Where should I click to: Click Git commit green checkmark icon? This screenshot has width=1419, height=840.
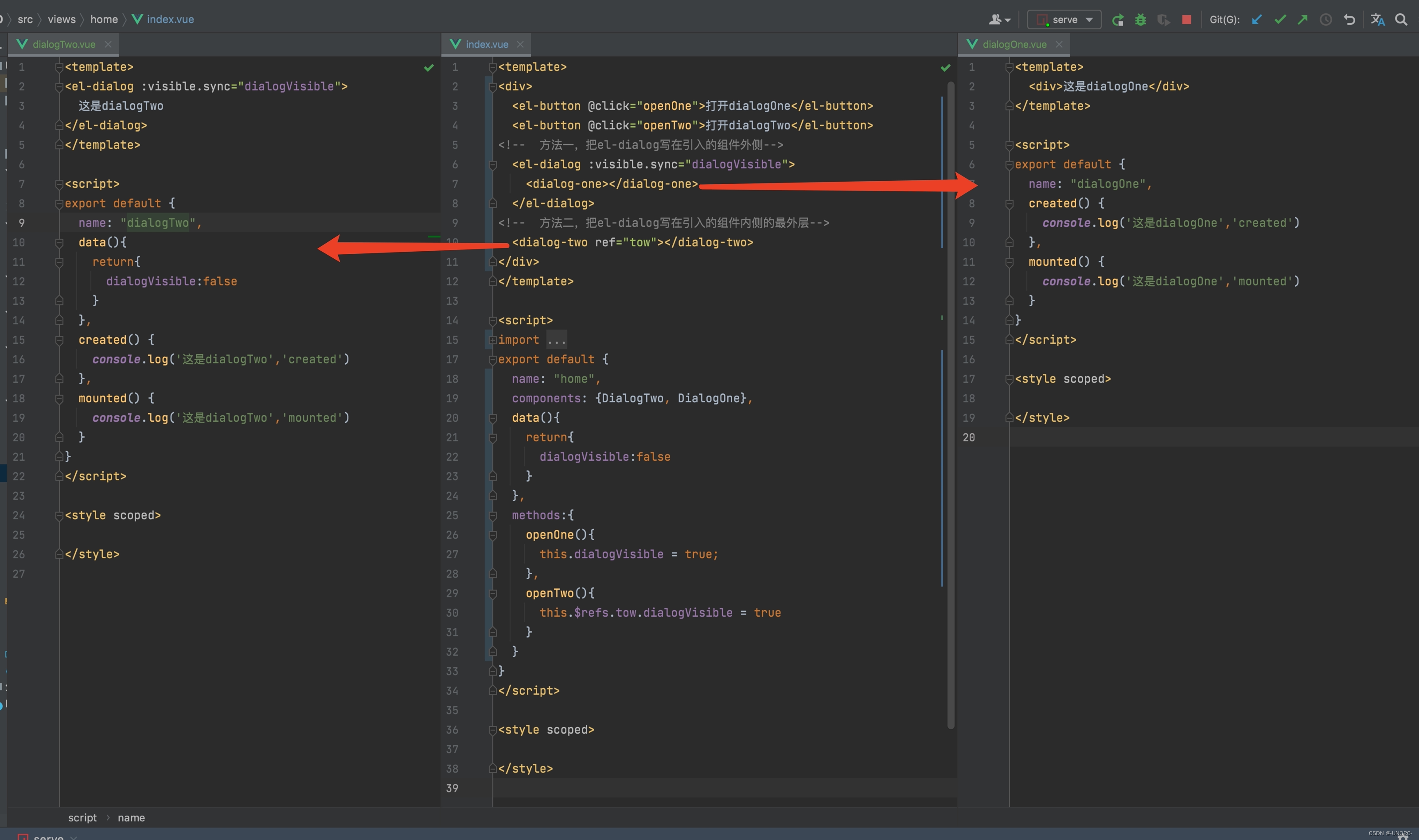pyautogui.click(x=1280, y=20)
